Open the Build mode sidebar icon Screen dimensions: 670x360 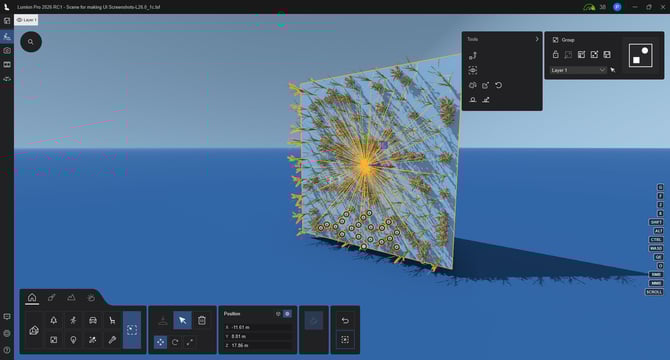click(7, 37)
